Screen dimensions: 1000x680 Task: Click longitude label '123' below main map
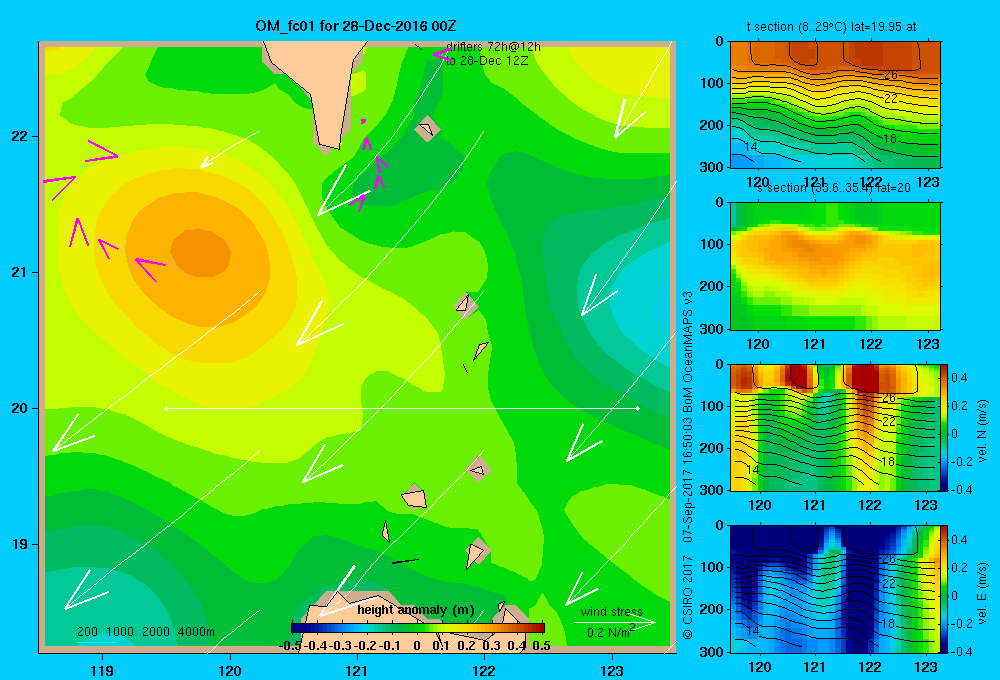[612, 670]
